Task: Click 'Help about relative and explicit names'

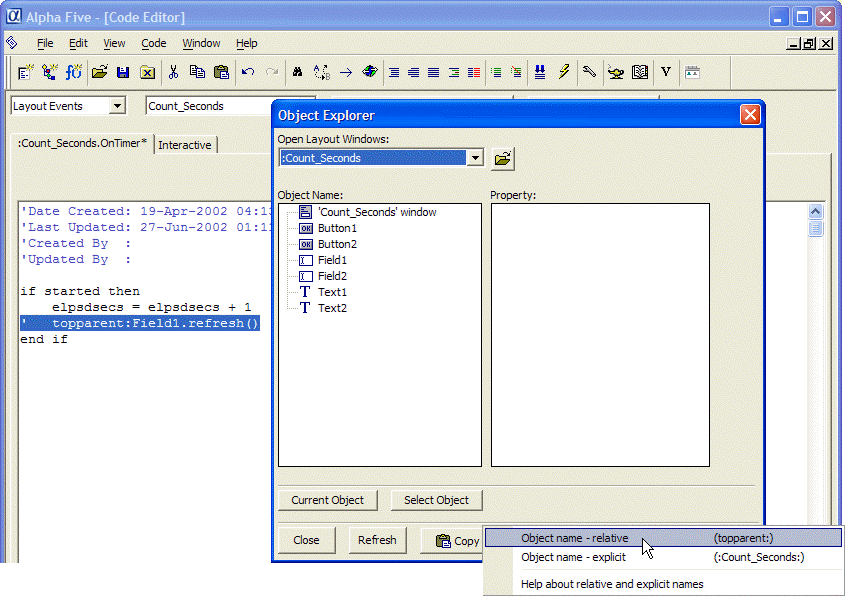Action: [663, 584]
